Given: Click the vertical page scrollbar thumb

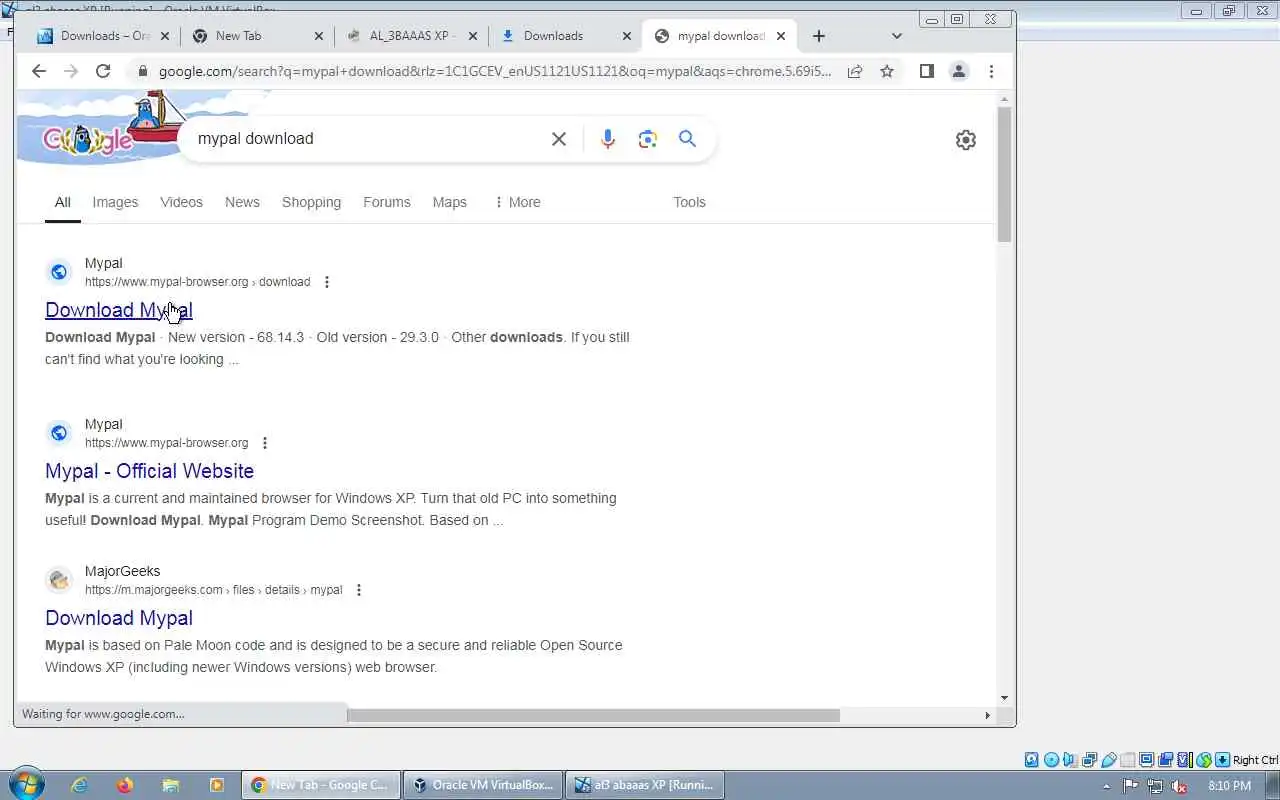Looking at the screenshot, I should 1004,174.
